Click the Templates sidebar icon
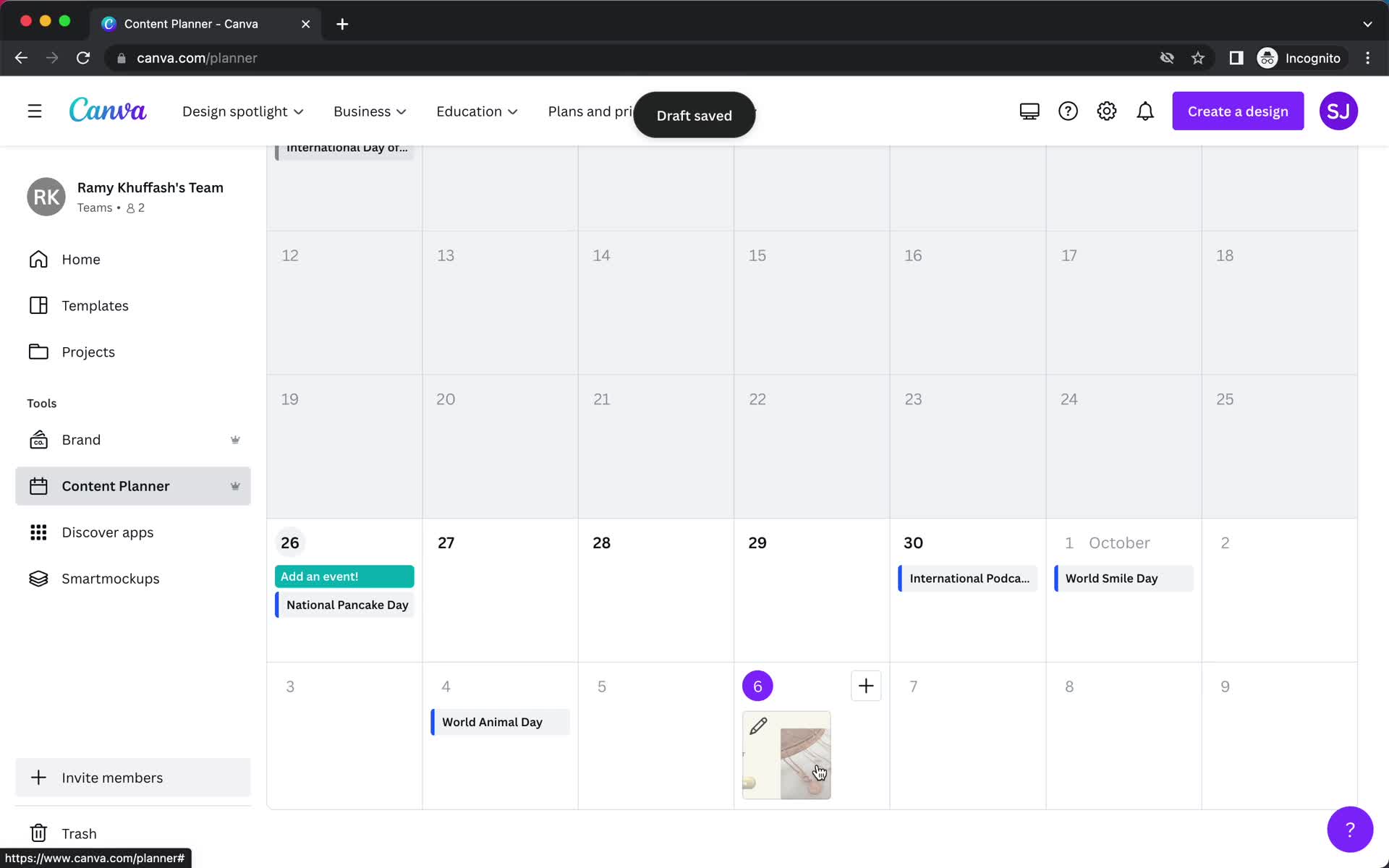Screen dimensions: 1389x868 [38, 305]
